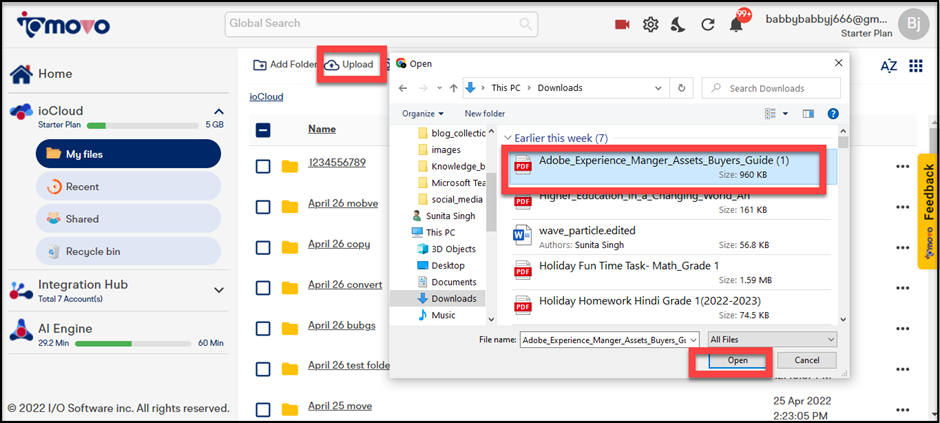Toggle the preview pane icon in the dialog
Viewport: 940px width, 423px height.
tap(809, 113)
